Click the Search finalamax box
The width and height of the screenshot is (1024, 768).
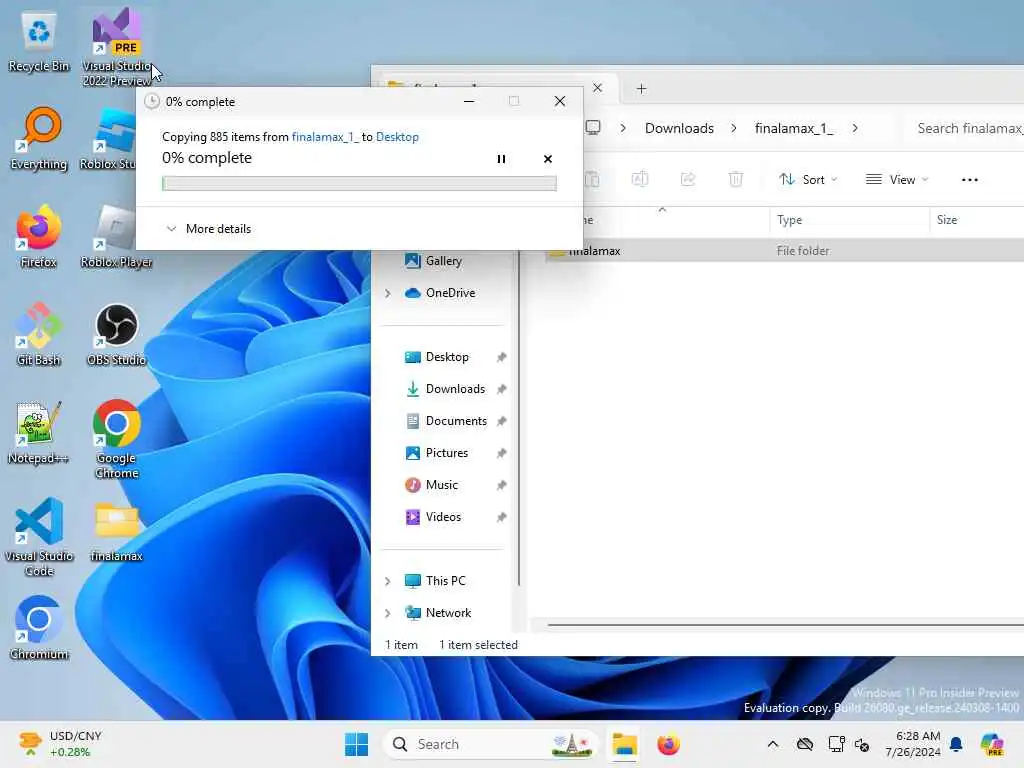965,128
